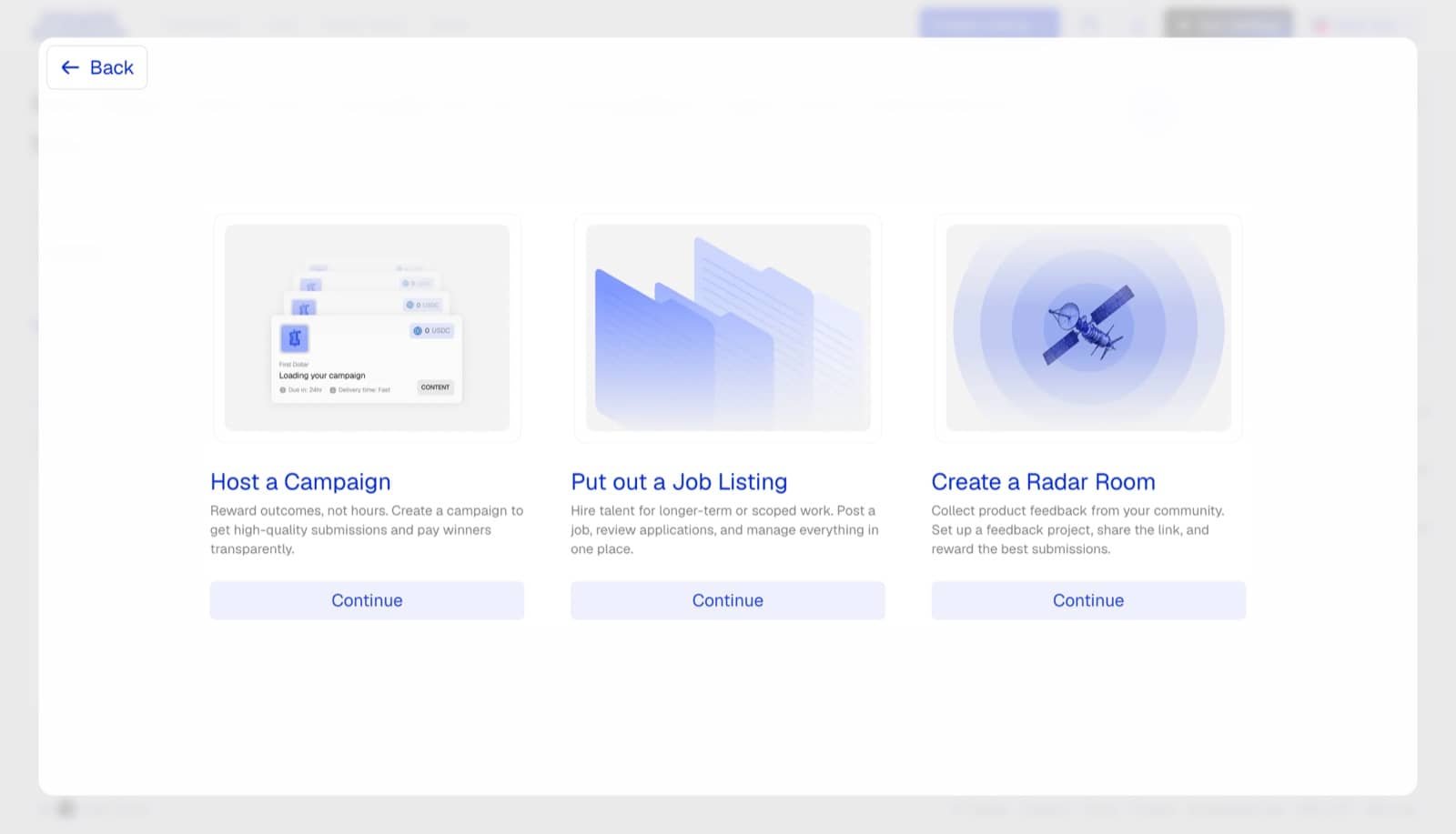Select the campaign cards illustration thumbnail

(367, 327)
